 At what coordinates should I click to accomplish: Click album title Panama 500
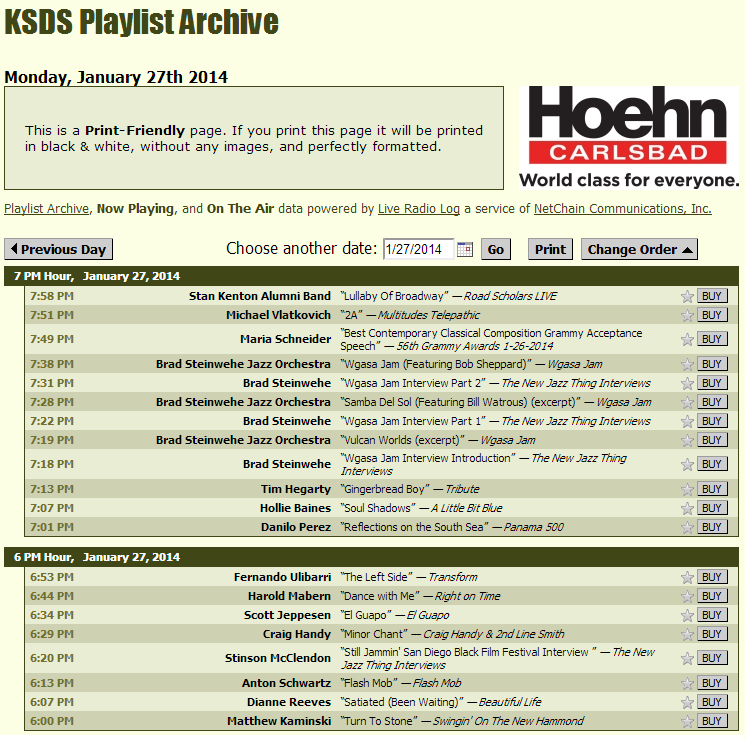[x=535, y=528]
